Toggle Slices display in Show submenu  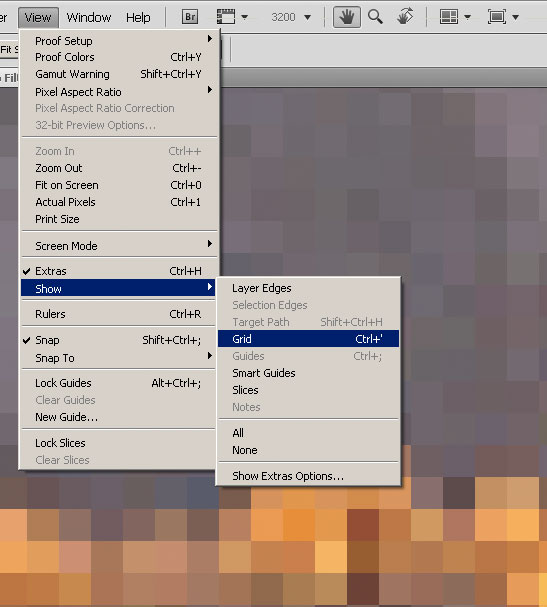click(x=309, y=390)
